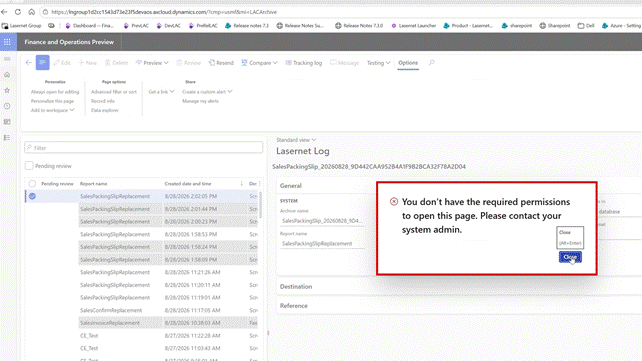The image size is (642, 361).
Task: Expand the Destination section
Action: point(296,287)
